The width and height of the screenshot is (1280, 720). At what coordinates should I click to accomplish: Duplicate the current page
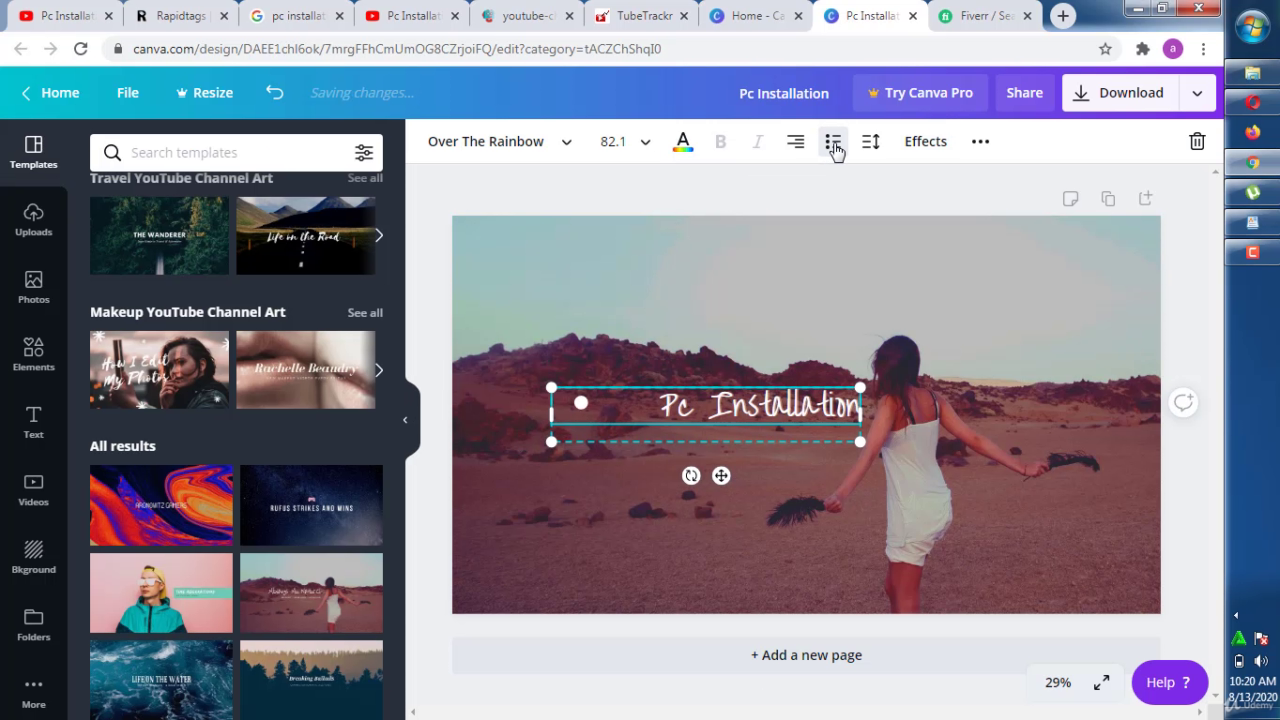click(1108, 198)
